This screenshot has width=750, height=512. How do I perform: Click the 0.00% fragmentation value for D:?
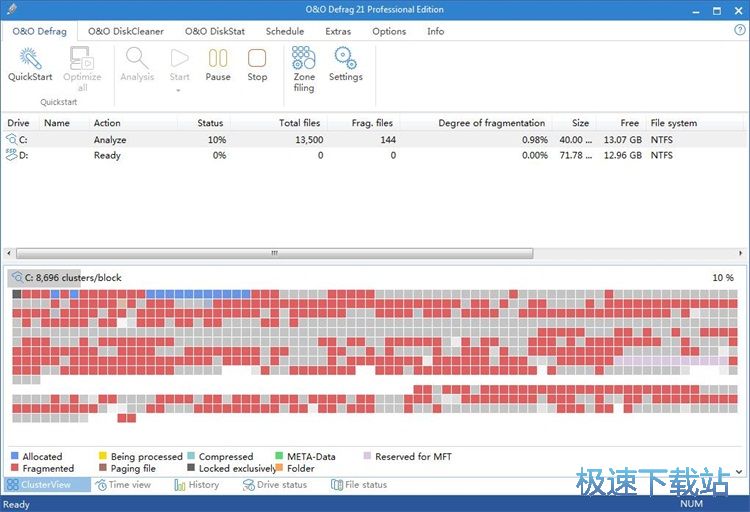point(535,155)
